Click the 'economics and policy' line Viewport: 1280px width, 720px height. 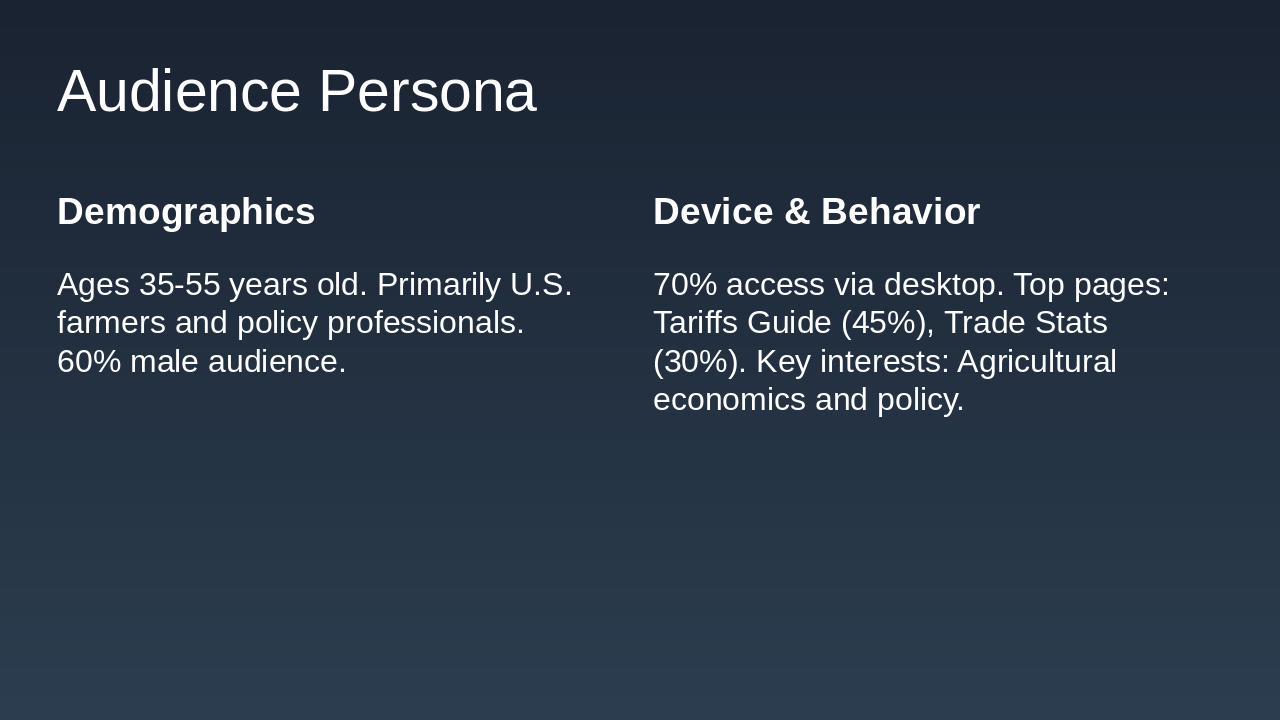coord(808,400)
